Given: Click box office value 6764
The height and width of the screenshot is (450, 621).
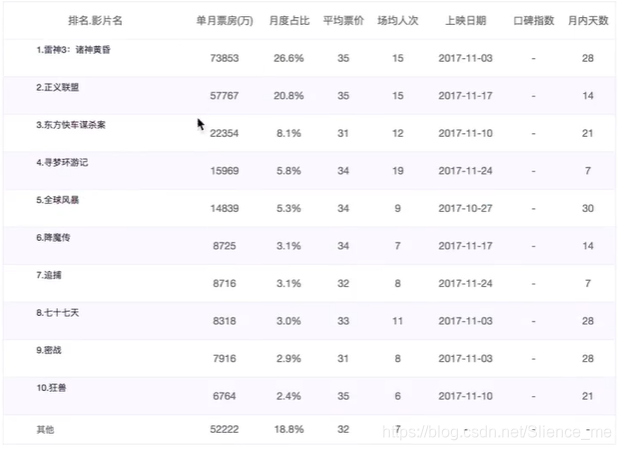Looking at the screenshot, I should pos(225,396).
